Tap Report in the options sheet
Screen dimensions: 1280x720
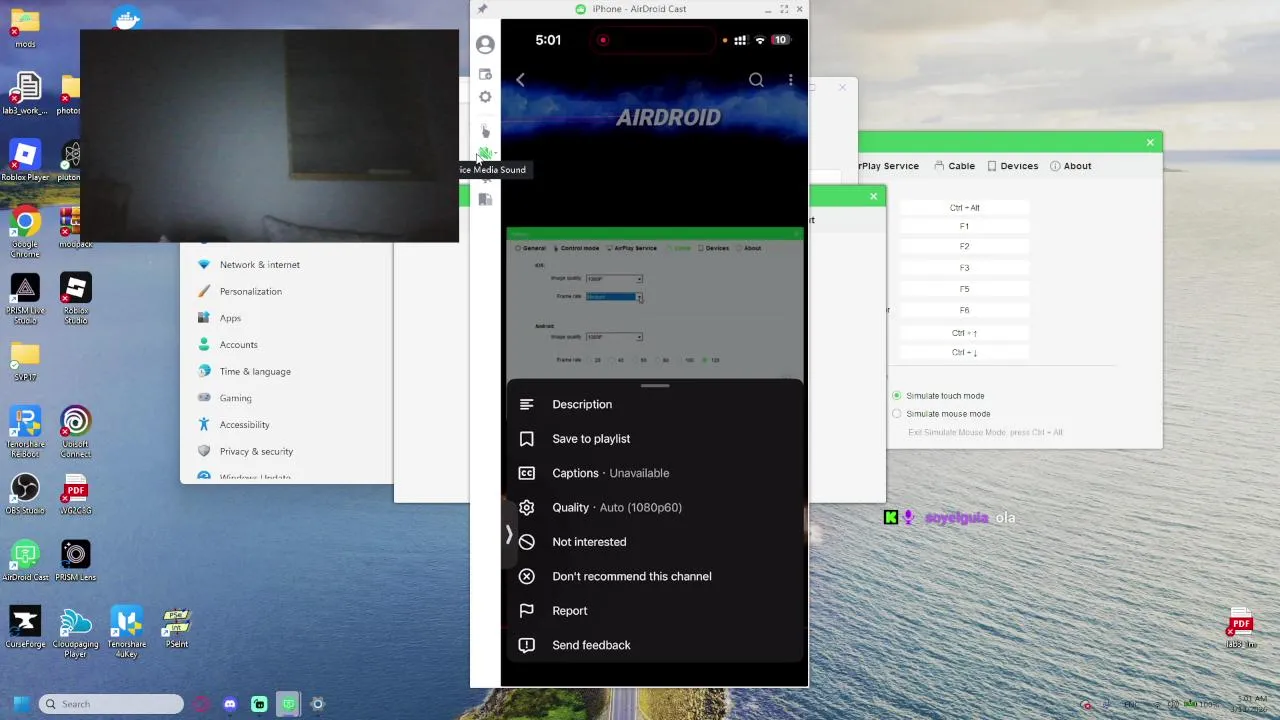tap(654, 611)
